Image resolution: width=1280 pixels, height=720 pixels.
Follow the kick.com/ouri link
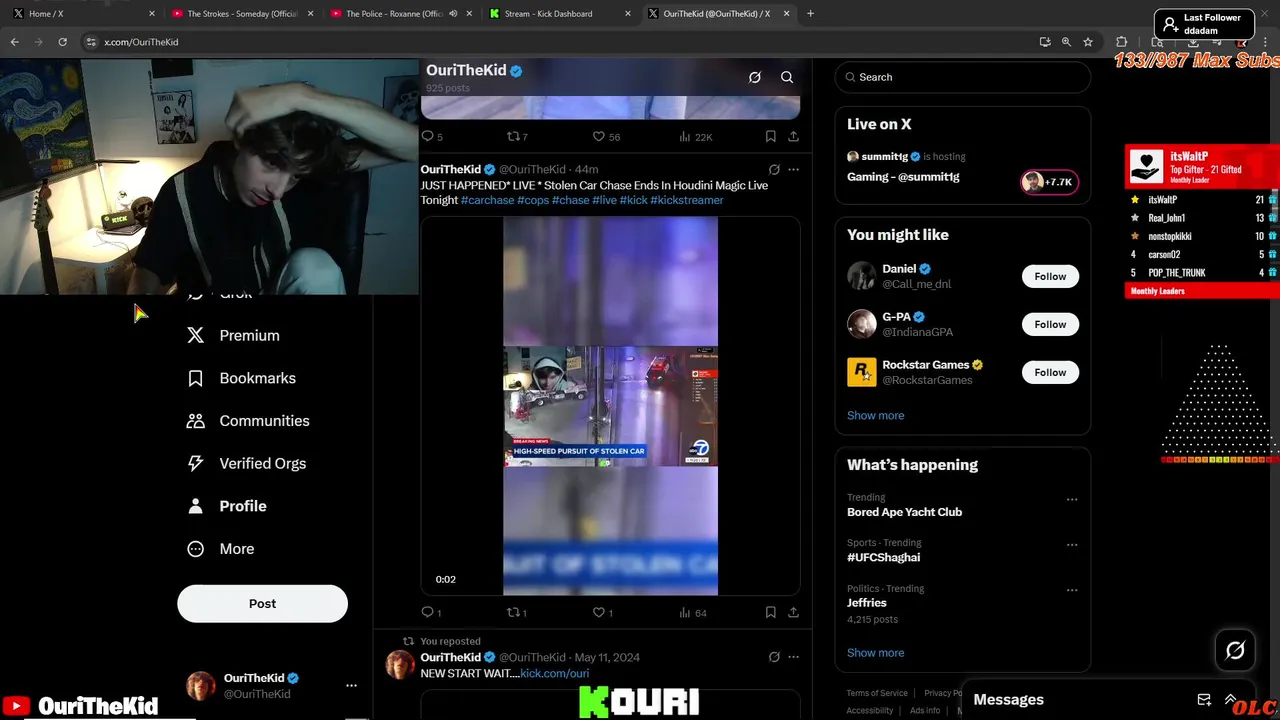(x=554, y=673)
